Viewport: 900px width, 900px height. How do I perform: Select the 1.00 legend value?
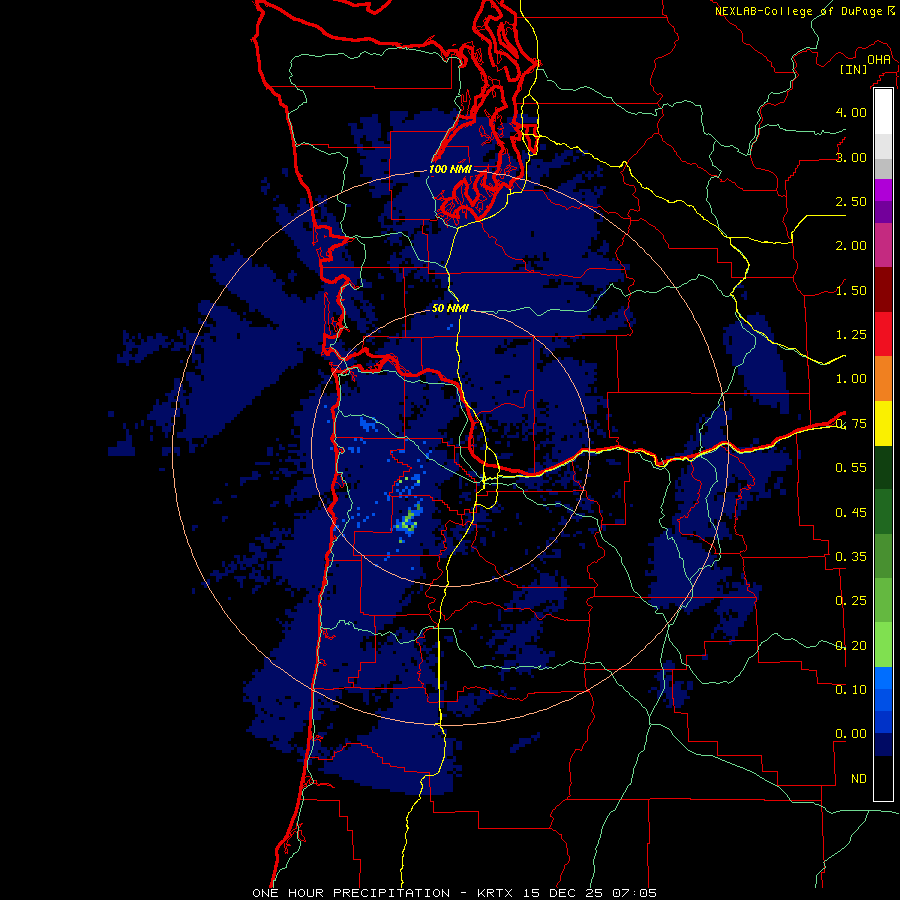(x=851, y=379)
